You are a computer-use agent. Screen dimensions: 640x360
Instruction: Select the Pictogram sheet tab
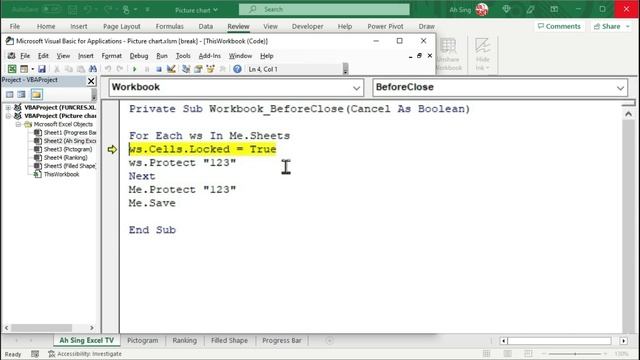click(142, 340)
